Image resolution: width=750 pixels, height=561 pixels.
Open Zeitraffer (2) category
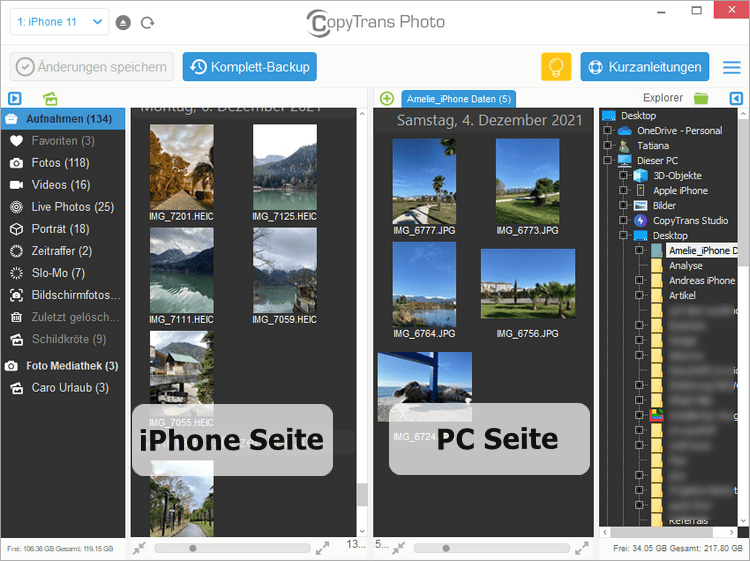coord(63,251)
